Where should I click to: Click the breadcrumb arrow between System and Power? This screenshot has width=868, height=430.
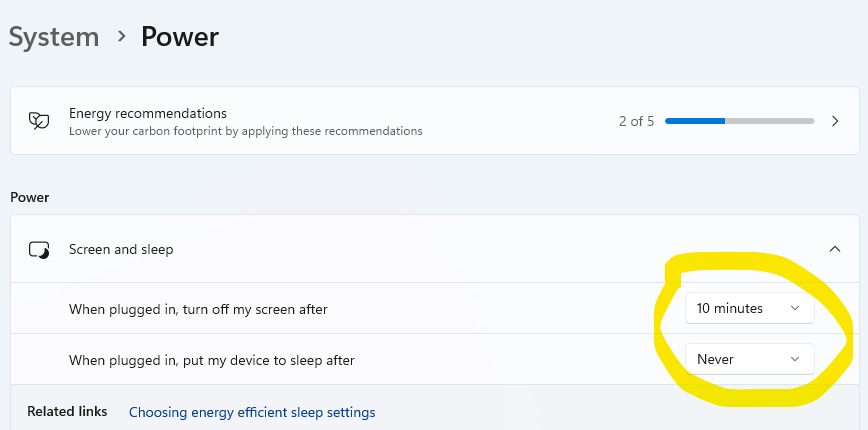pyautogui.click(x=121, y=37)
